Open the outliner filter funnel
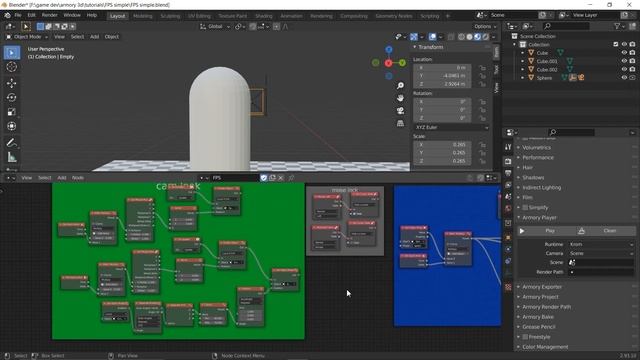This screenshot has width=640, height=360. (x=617, y=26)
